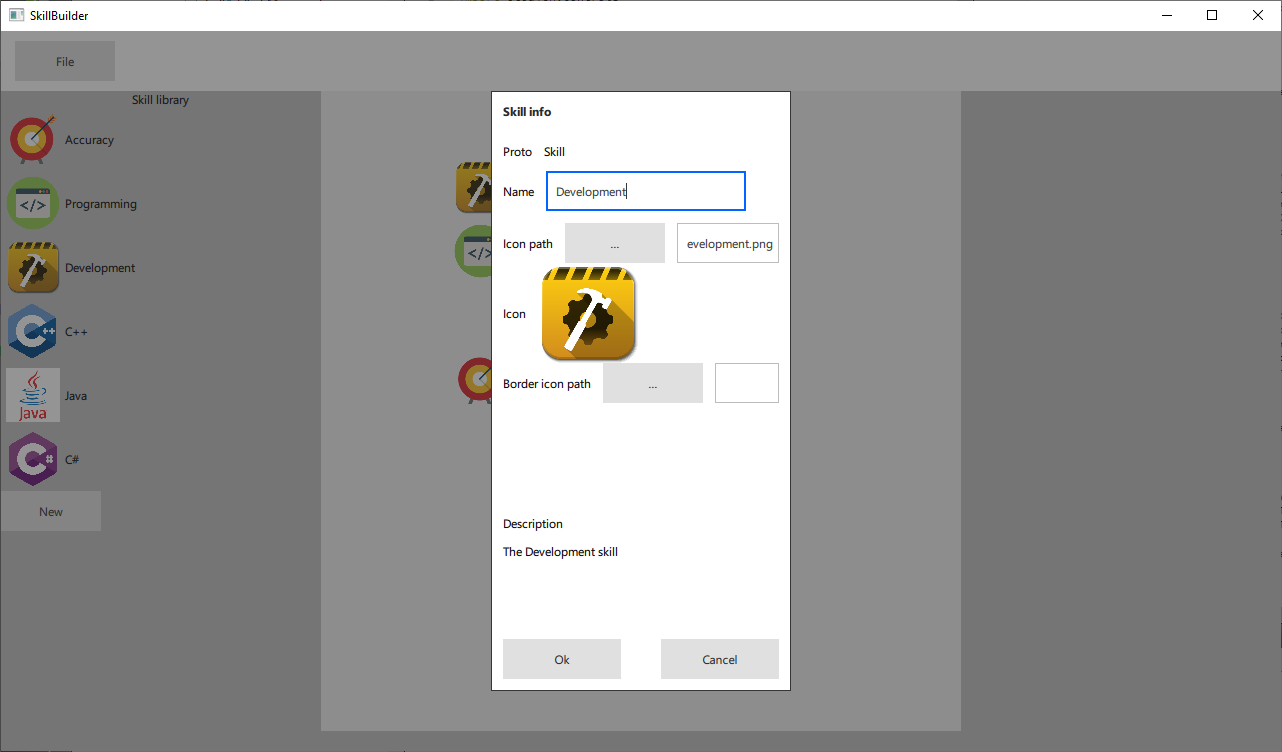Click the large Development icon preview in dialog
Image resolution: width=1282 pixels, height=752 pixels.
click(588, 314)
